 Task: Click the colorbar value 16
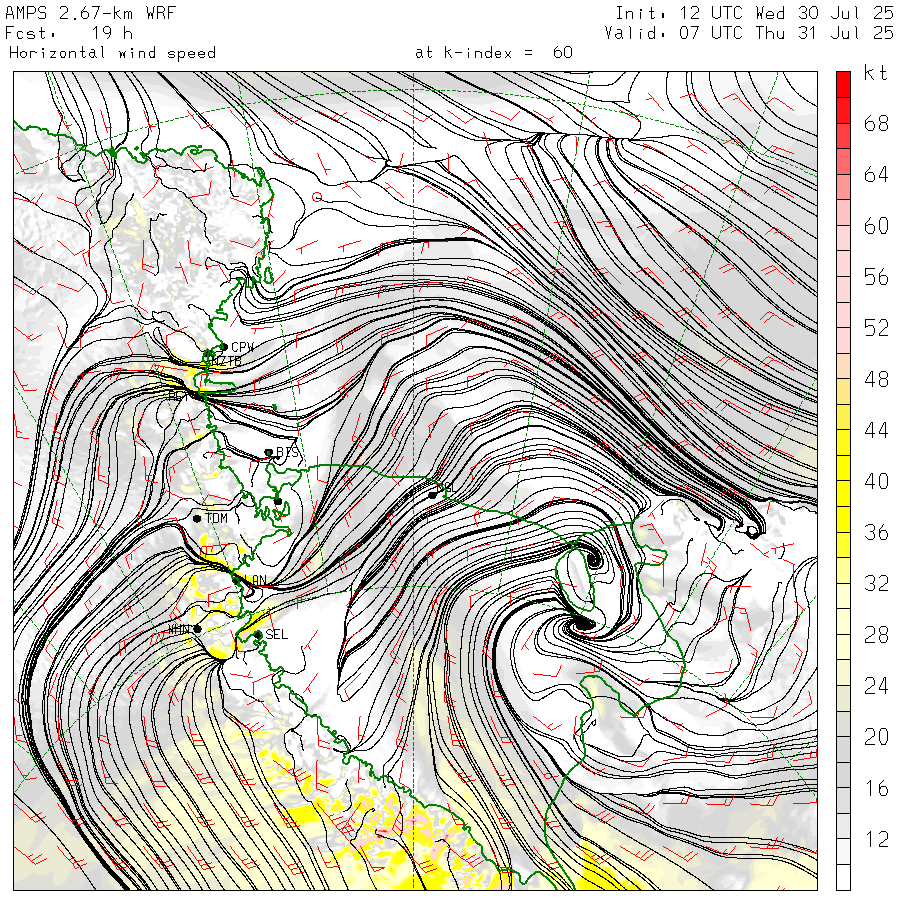click(x=876, y=789)
